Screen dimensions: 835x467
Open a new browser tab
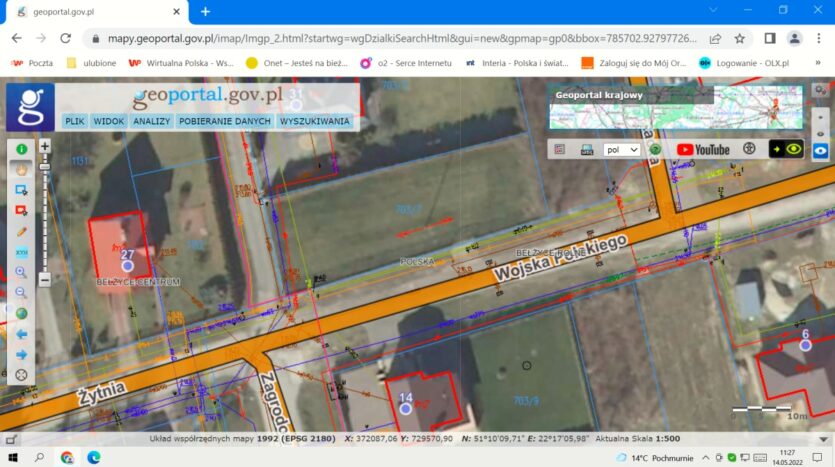click(205, 11)
